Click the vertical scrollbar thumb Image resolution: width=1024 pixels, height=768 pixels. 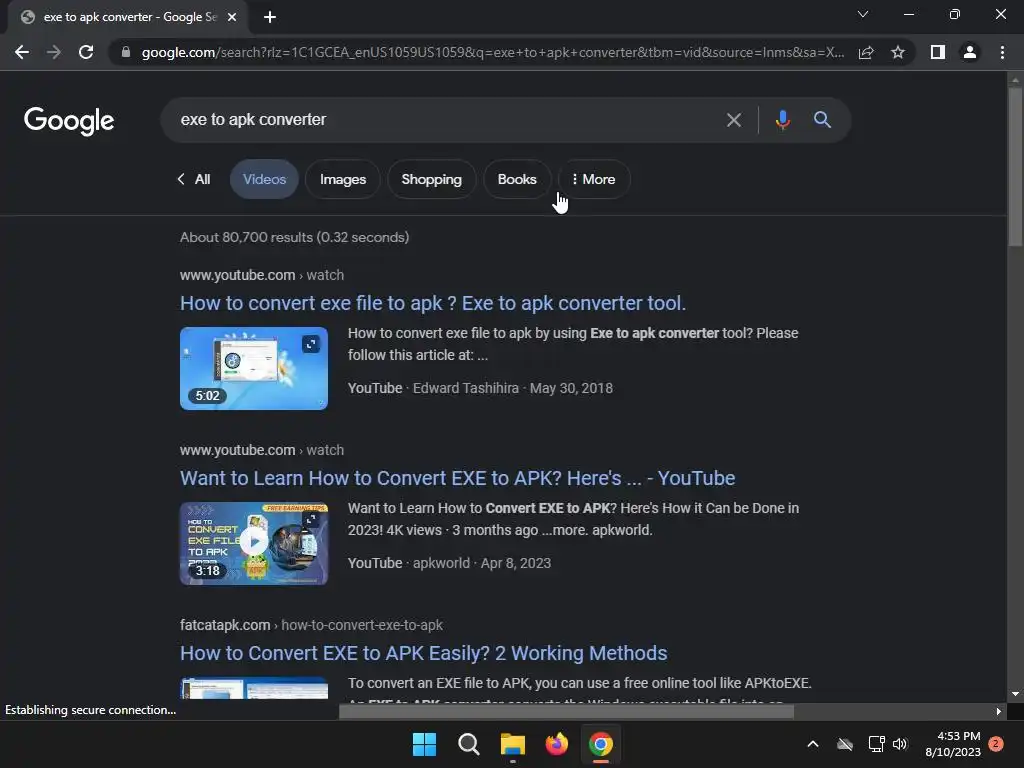click(x=1014, y=167)
